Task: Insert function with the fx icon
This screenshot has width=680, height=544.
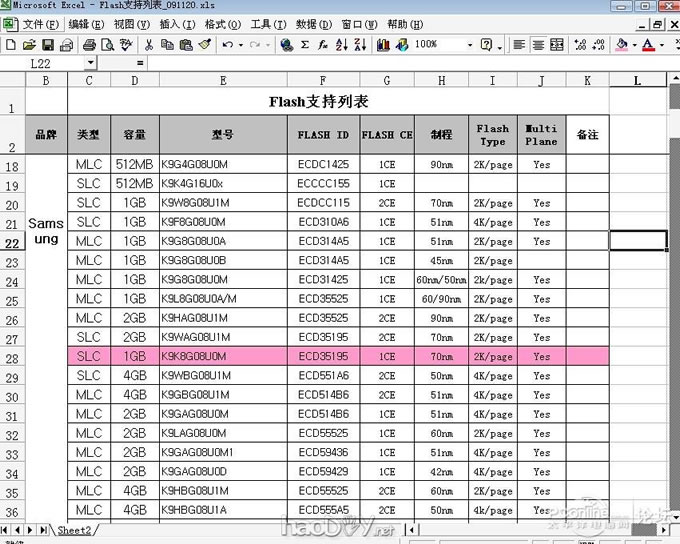Action: 323,45
